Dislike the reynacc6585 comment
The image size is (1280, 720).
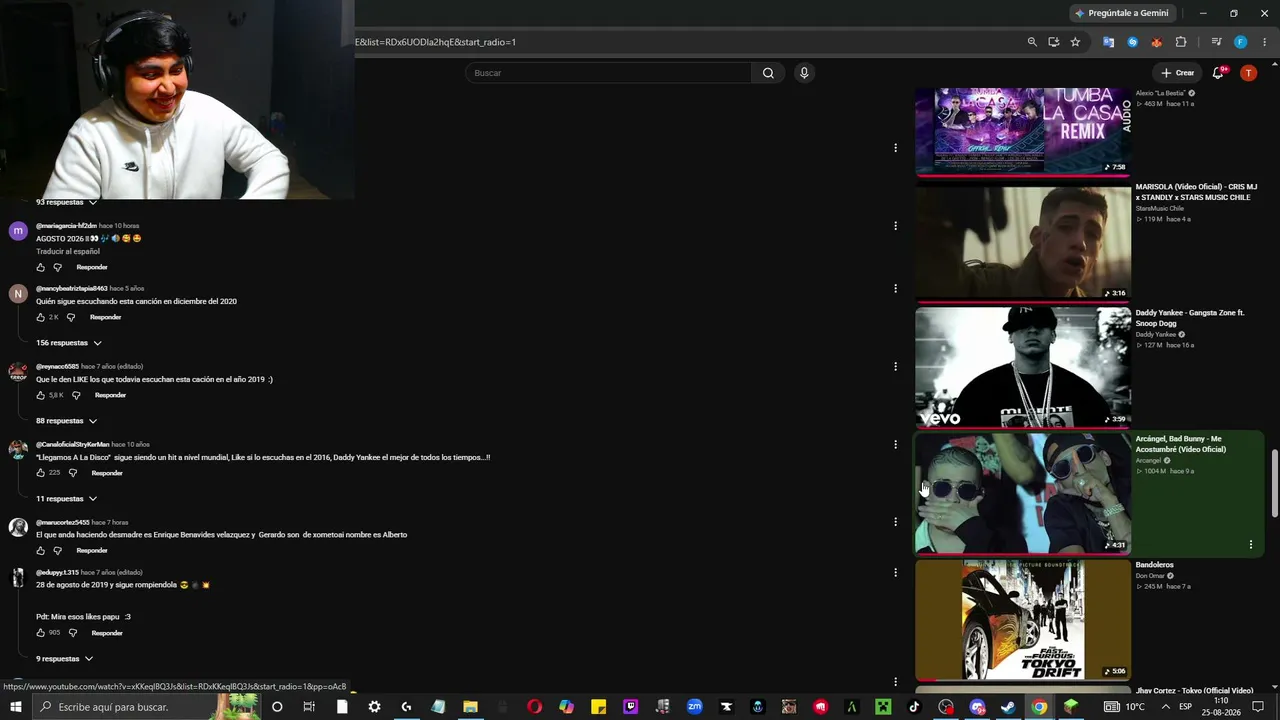point(76,395)
